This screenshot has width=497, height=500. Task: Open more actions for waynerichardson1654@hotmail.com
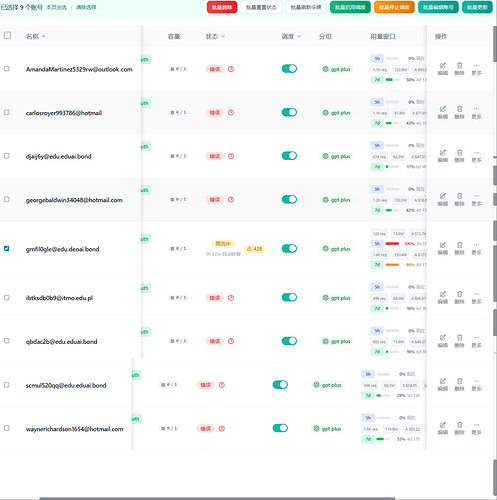pos(476,428)
